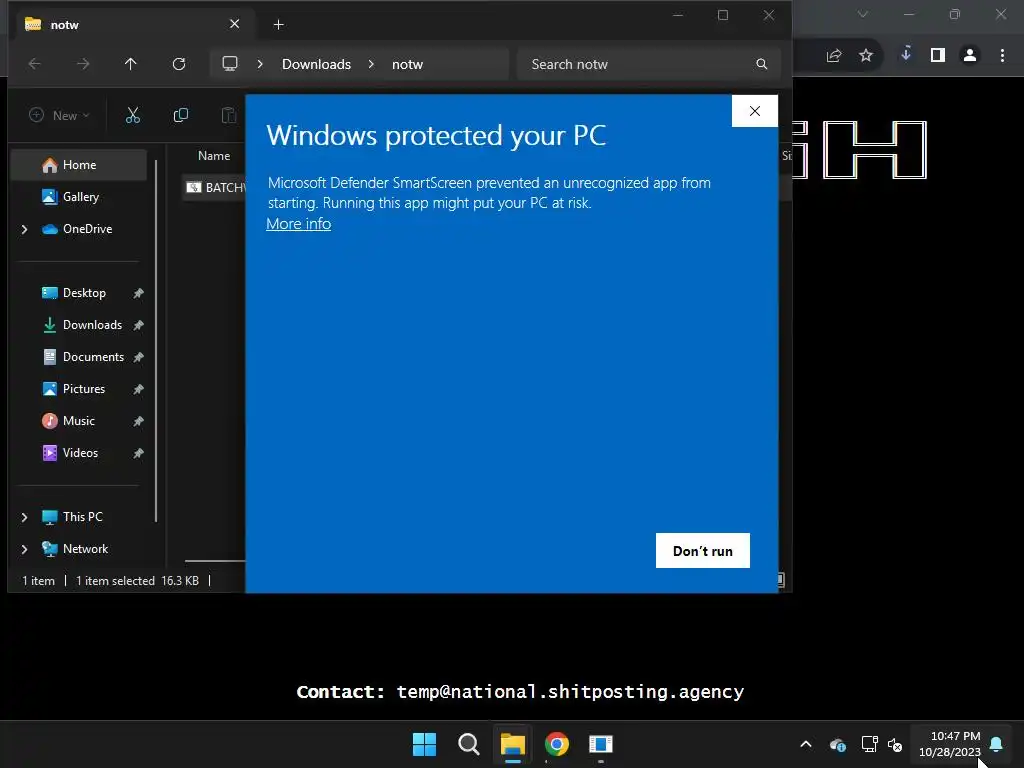The height and width of the screenshot is (768, 1024).
Task: Expand the Network tree node
Action: [24, 549]
